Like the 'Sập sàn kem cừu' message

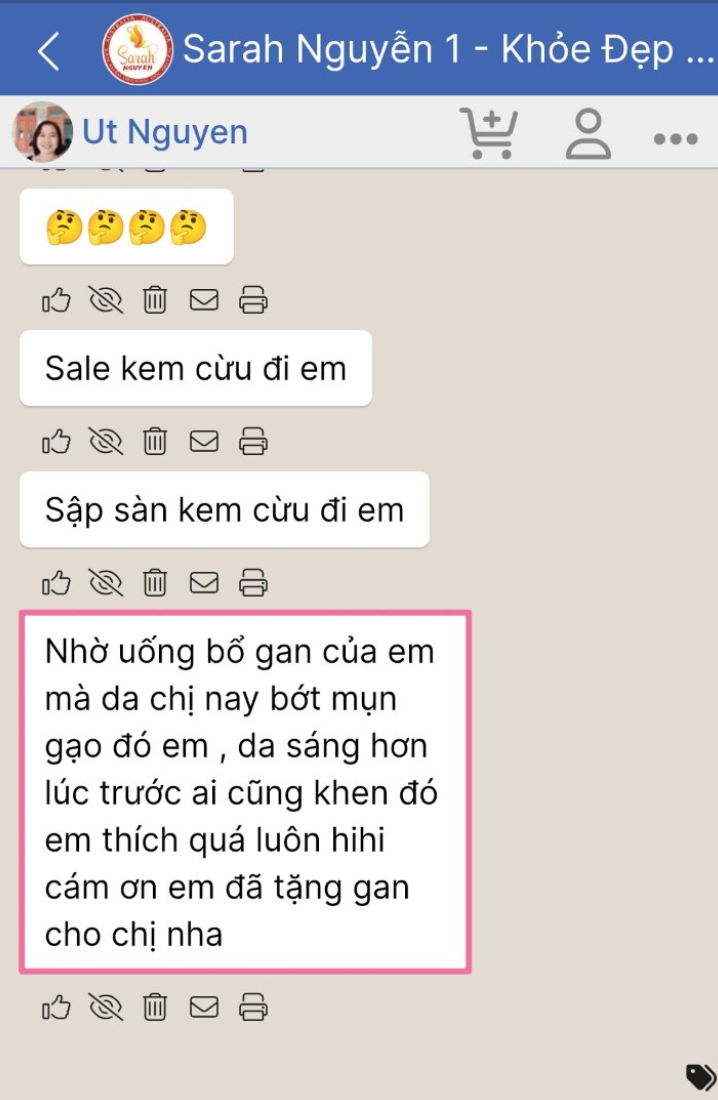[56, 583]
